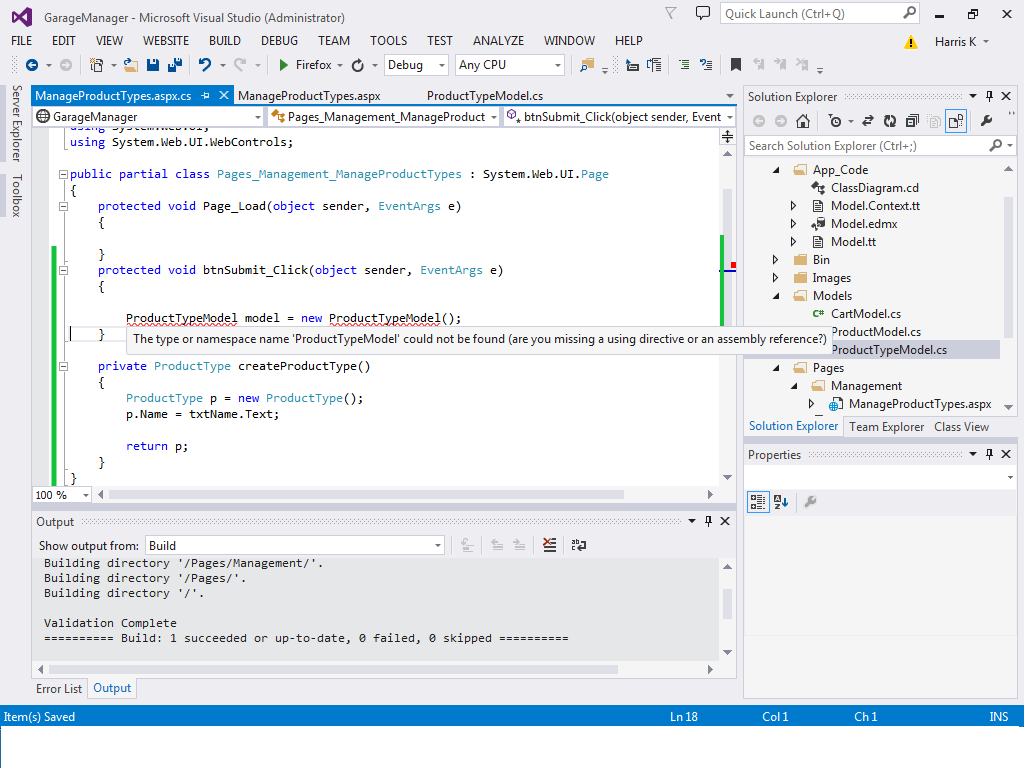Click Collapse All in Solution Explorer
This screenshot has width=1024, height=768.
click(x=911, y=121)
